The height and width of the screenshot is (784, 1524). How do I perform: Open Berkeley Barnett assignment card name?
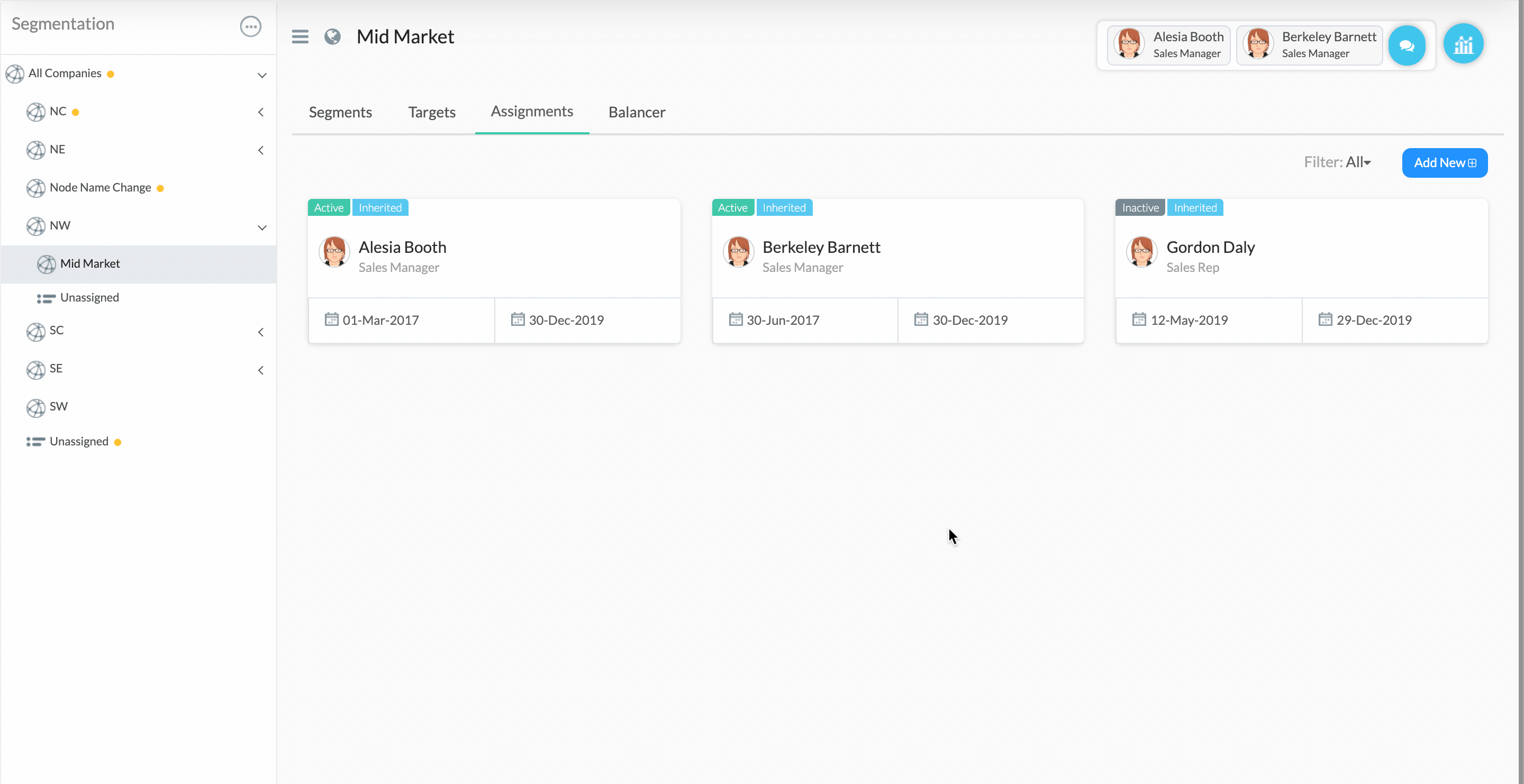coord(821,247)
